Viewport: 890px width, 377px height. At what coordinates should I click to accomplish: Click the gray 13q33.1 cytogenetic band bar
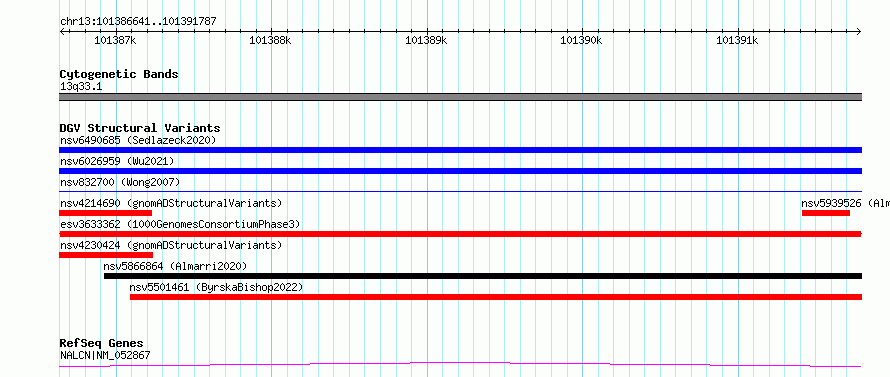pos(460,97)
